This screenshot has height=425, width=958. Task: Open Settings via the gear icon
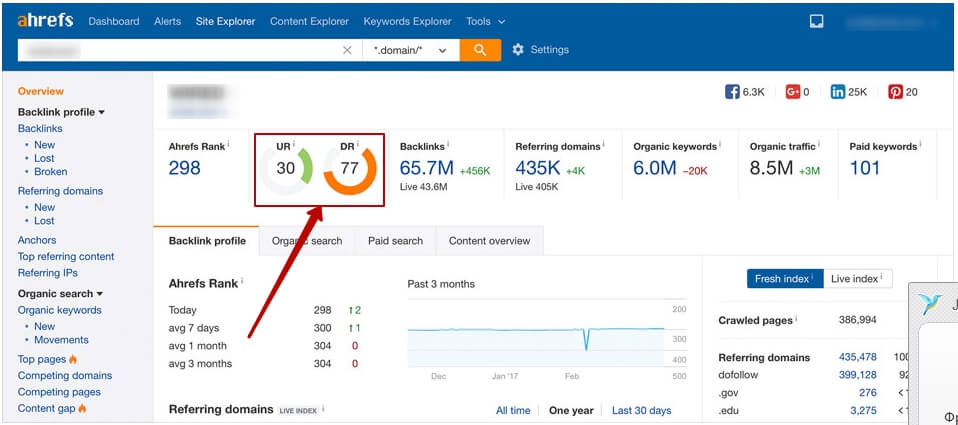pyautogui.click(x=518, y=50)
